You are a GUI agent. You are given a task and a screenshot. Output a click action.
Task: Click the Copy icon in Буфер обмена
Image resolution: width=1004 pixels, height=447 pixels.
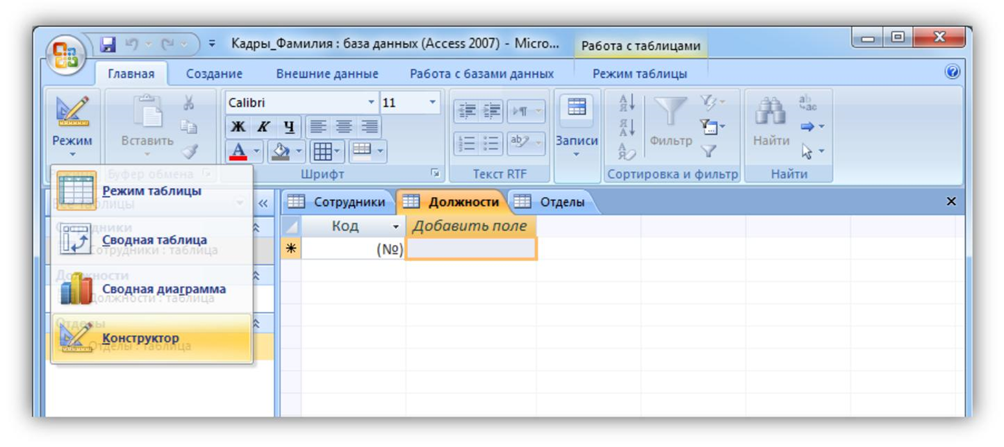click(x=188, y=127)
